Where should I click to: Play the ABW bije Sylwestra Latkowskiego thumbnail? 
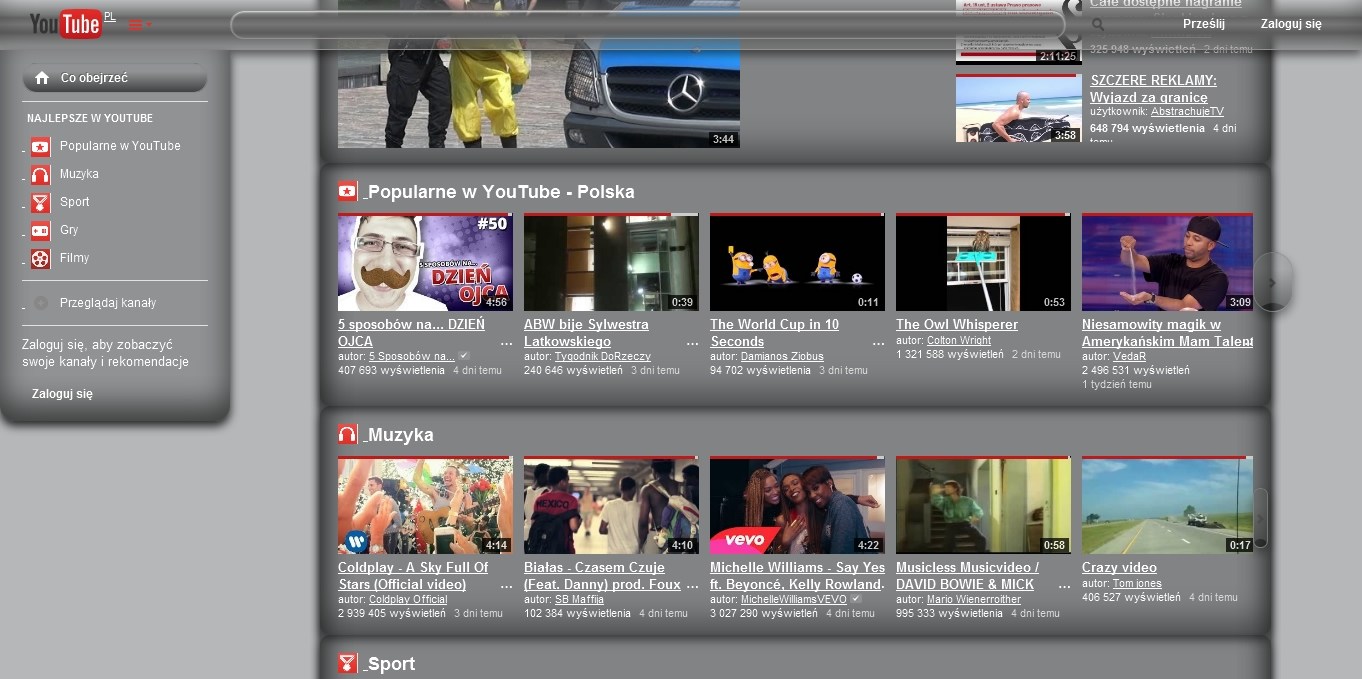tap(611, 262)
